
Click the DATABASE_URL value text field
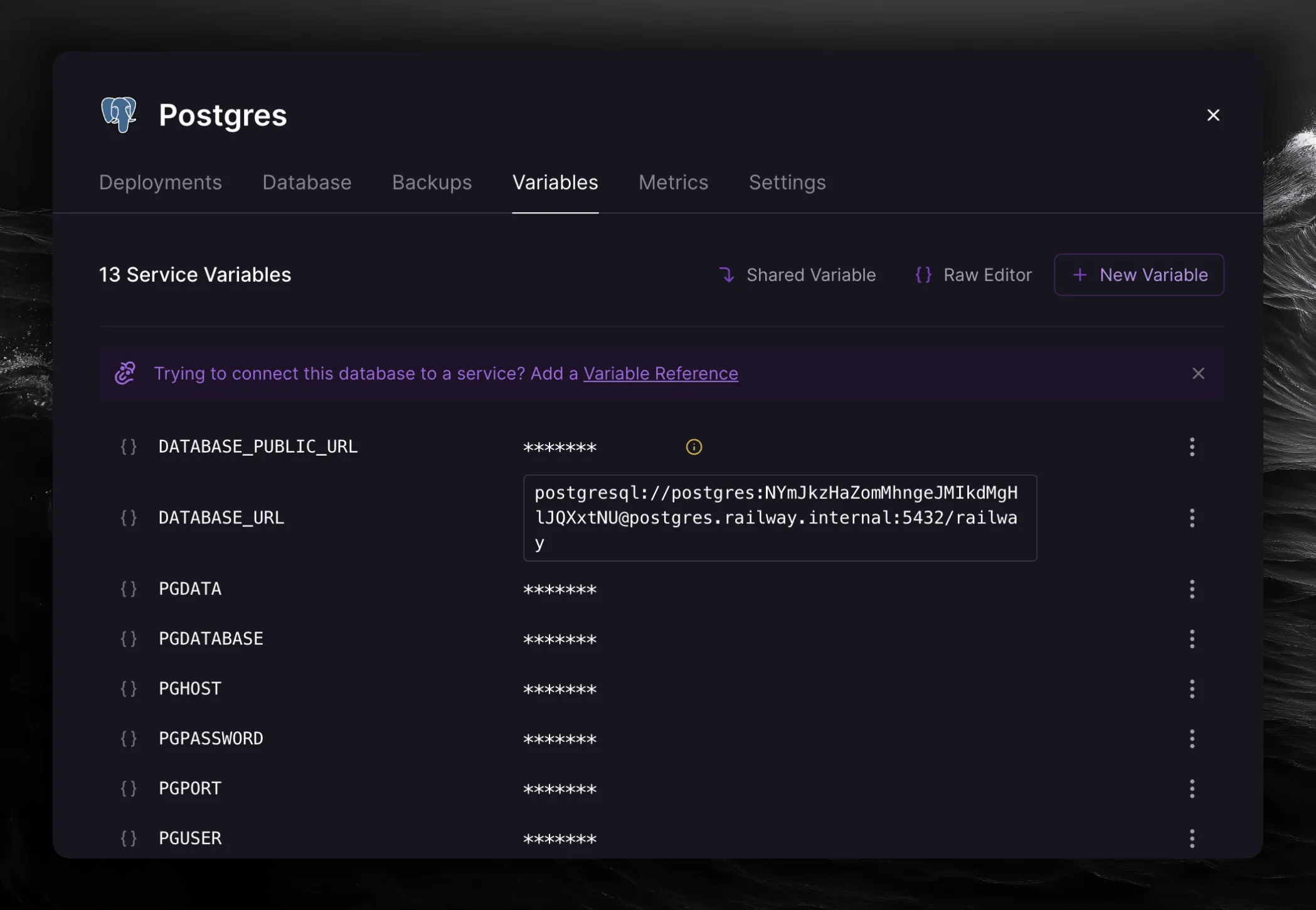click(780, 518)
